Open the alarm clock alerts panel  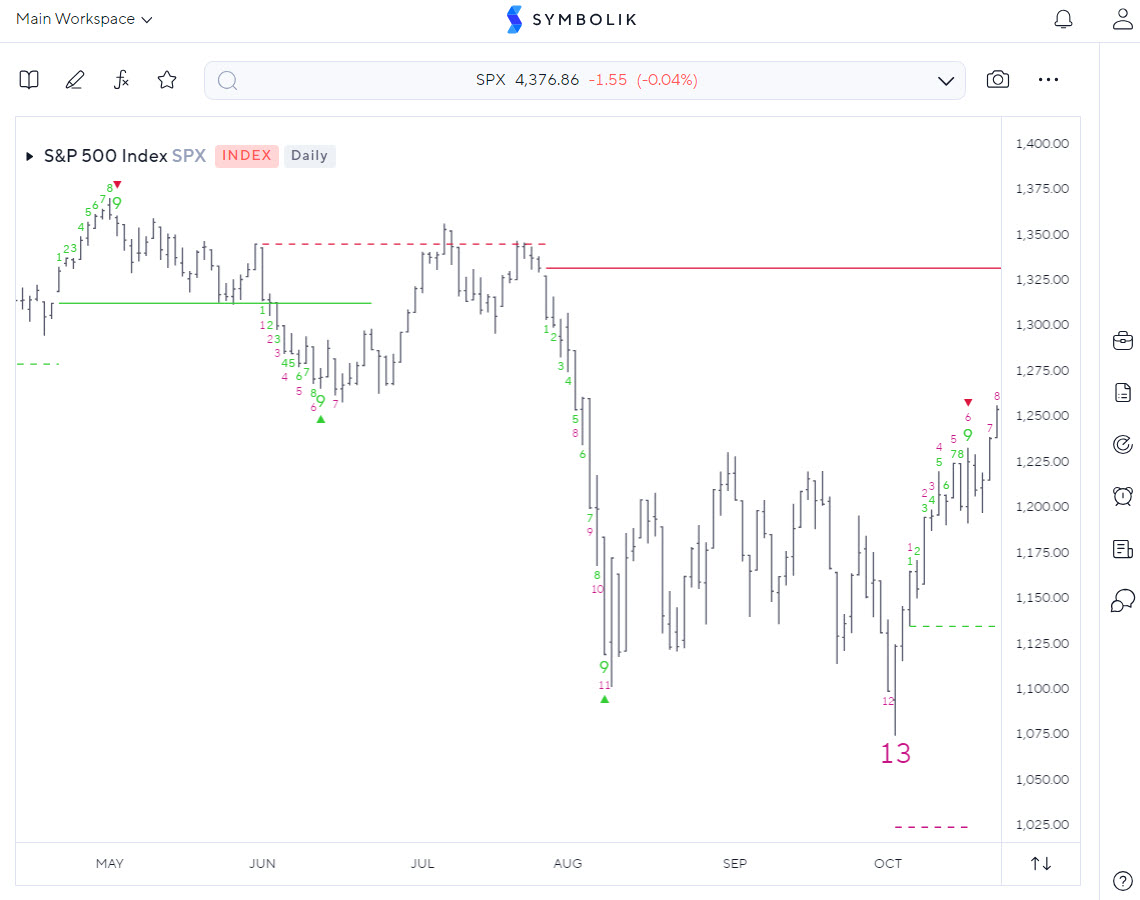pyautogui.click(x=1122, y=496)
